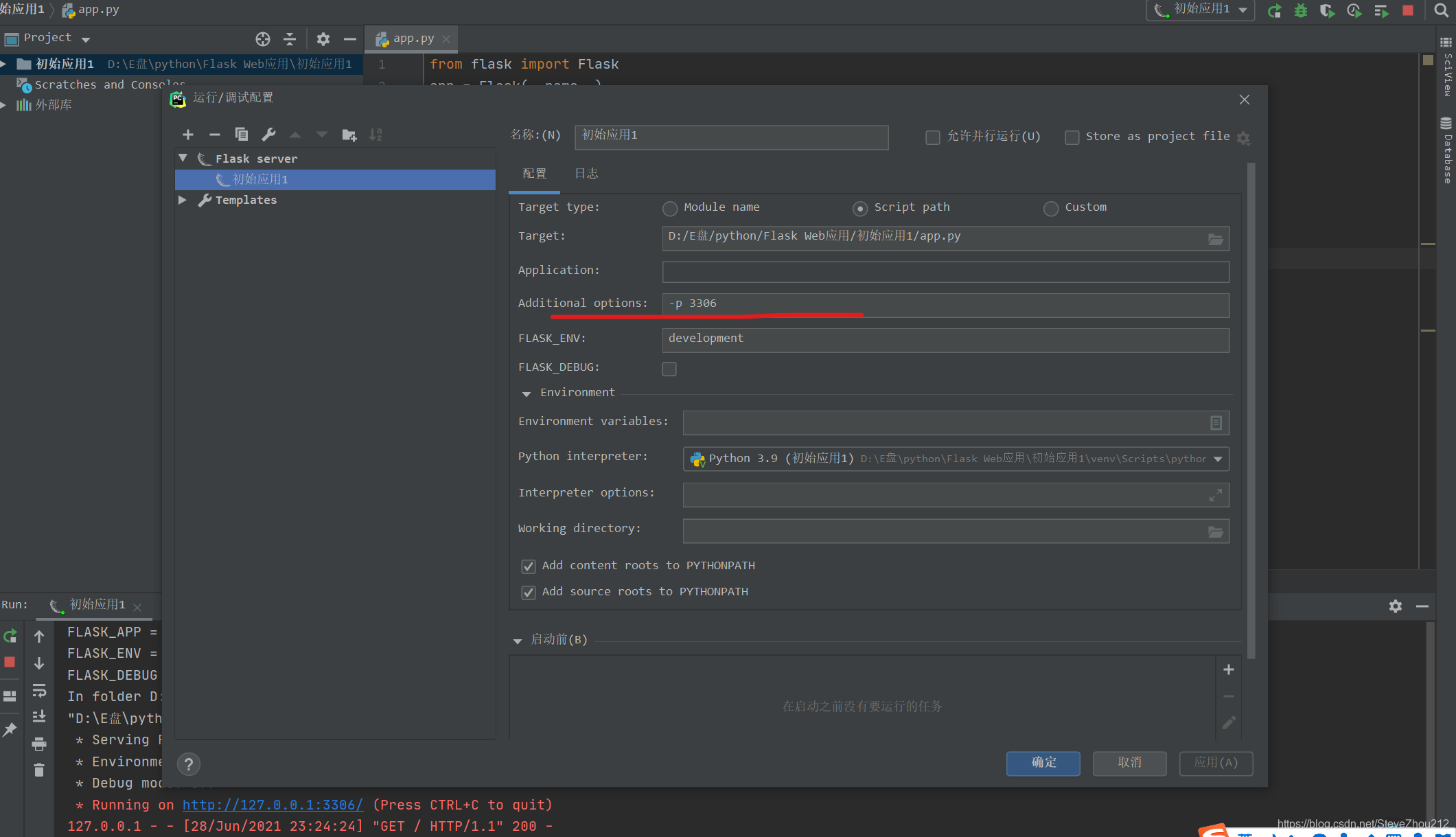Uncheck Add content roots to PYTHONPATH
1456x837 pixels.
(529, 566)
